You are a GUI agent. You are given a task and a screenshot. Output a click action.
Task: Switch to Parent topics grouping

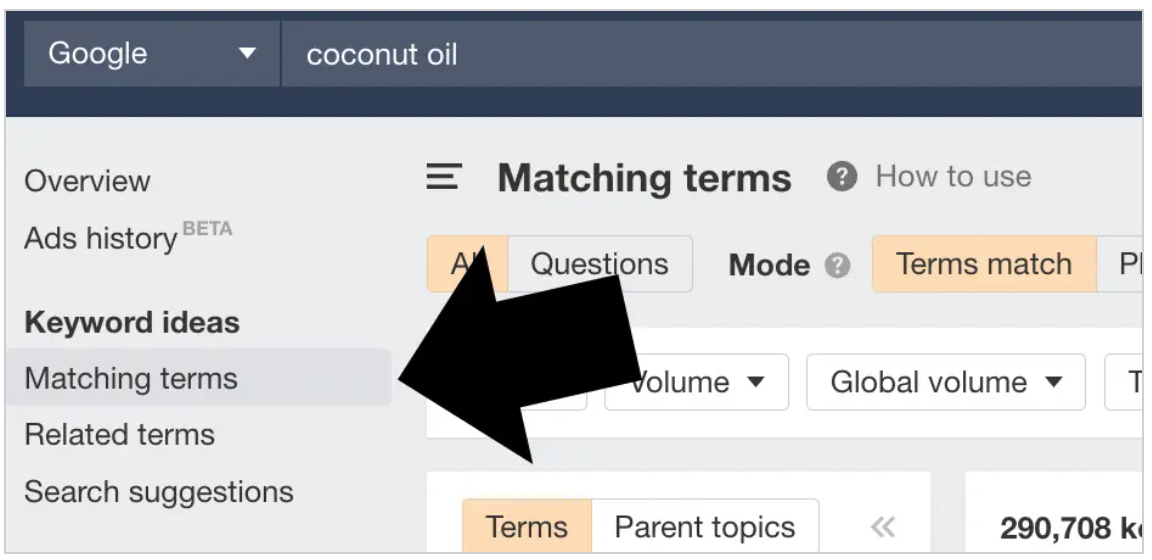[x=705, y=527]
